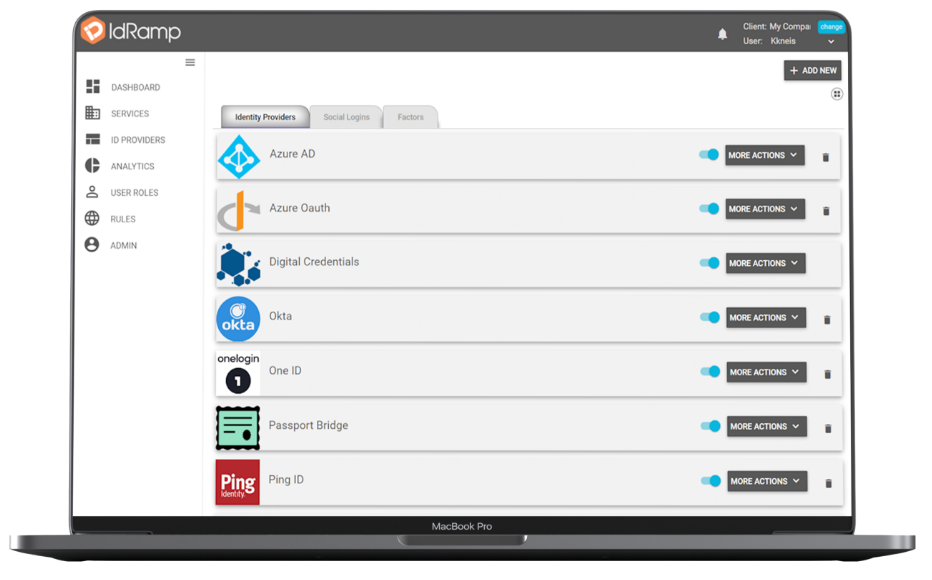Click the One ID provider name
The height and width of the screenshot is (580, 932).
click(x=285, y=371)
